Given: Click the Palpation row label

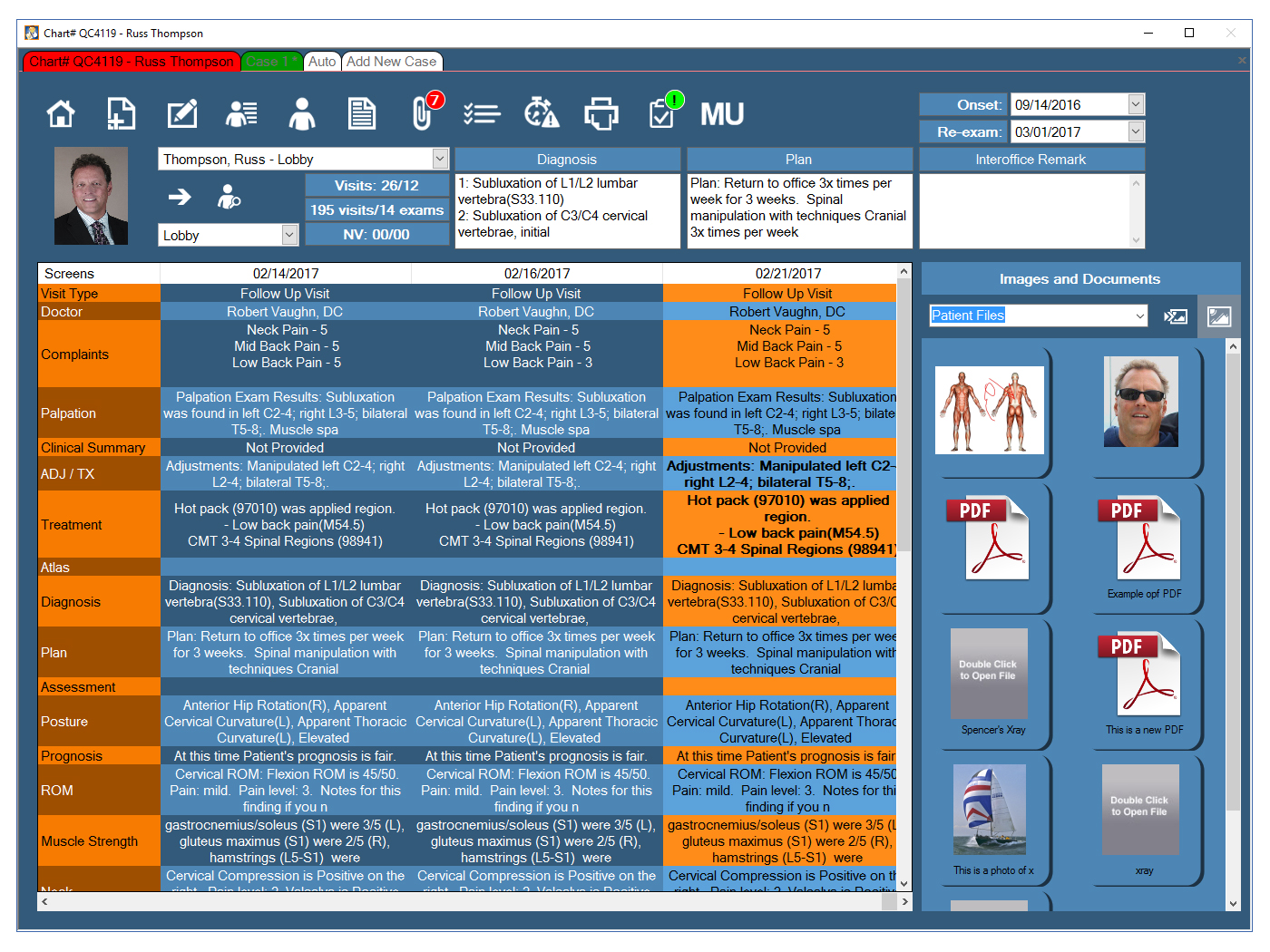Looking at the screenshot, I should pyautogui.click(x=99, y=413).
